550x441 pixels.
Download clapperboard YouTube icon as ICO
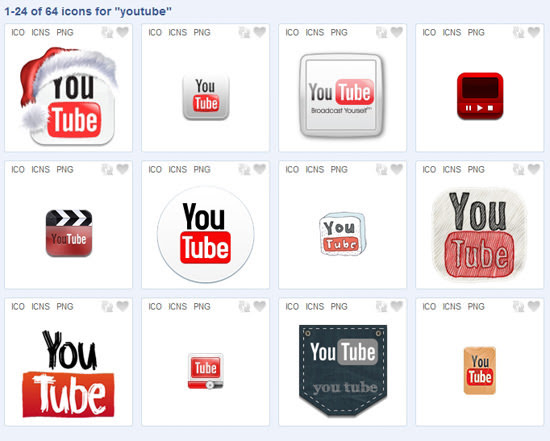(18, 169)
